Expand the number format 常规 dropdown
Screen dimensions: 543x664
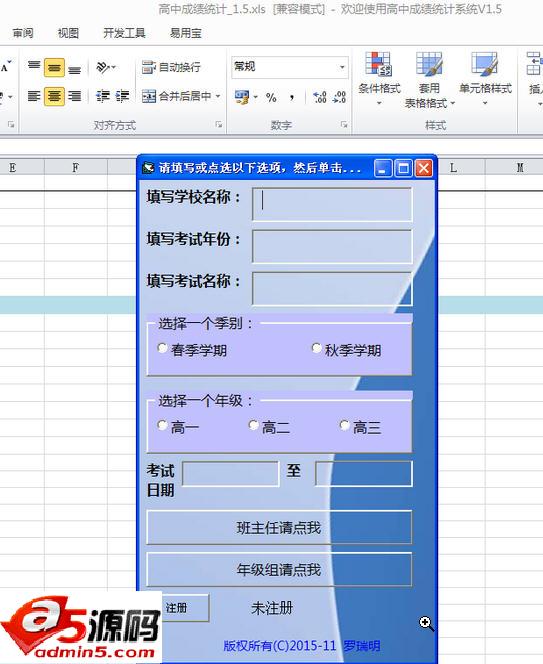pos(342,67)
